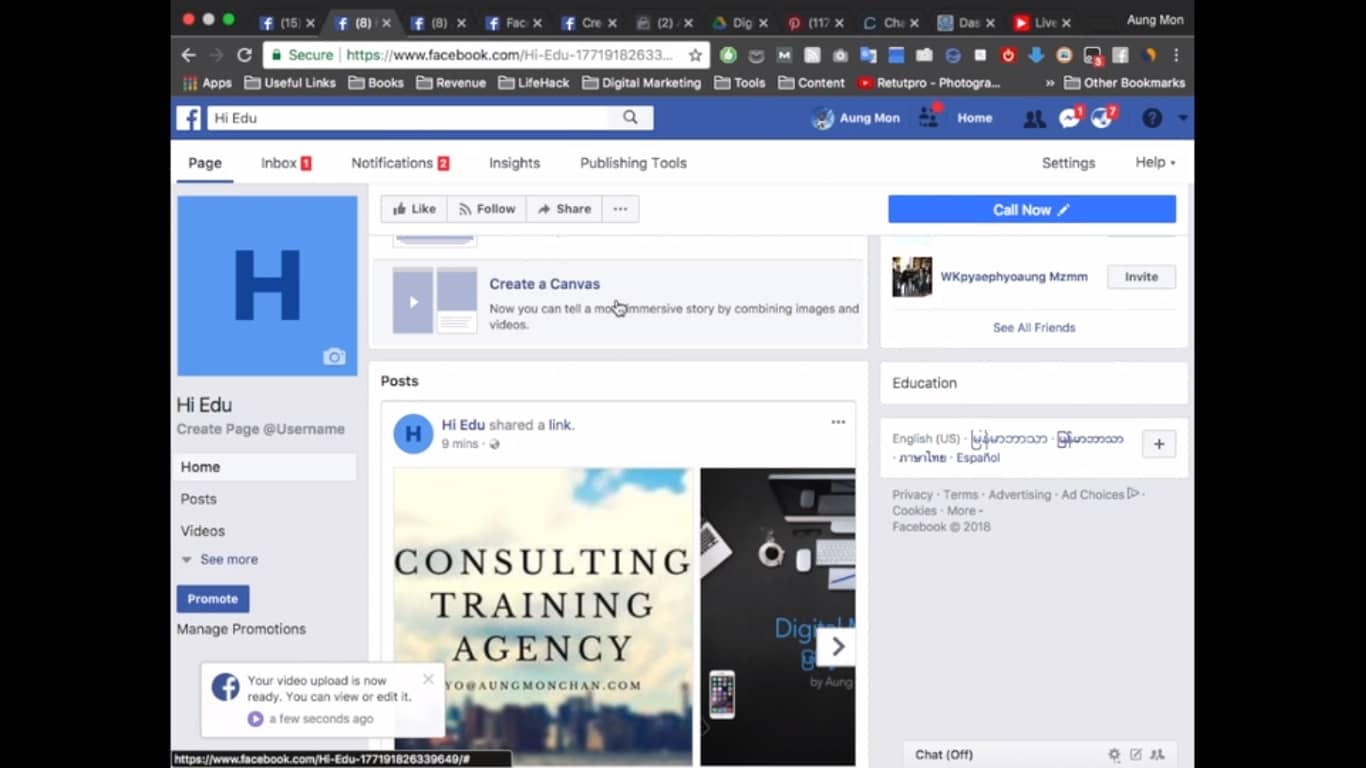This screenshot has width=1366, height=768.
Task: Open the Help dropdown menu
Action: (x=1155, y=163)
